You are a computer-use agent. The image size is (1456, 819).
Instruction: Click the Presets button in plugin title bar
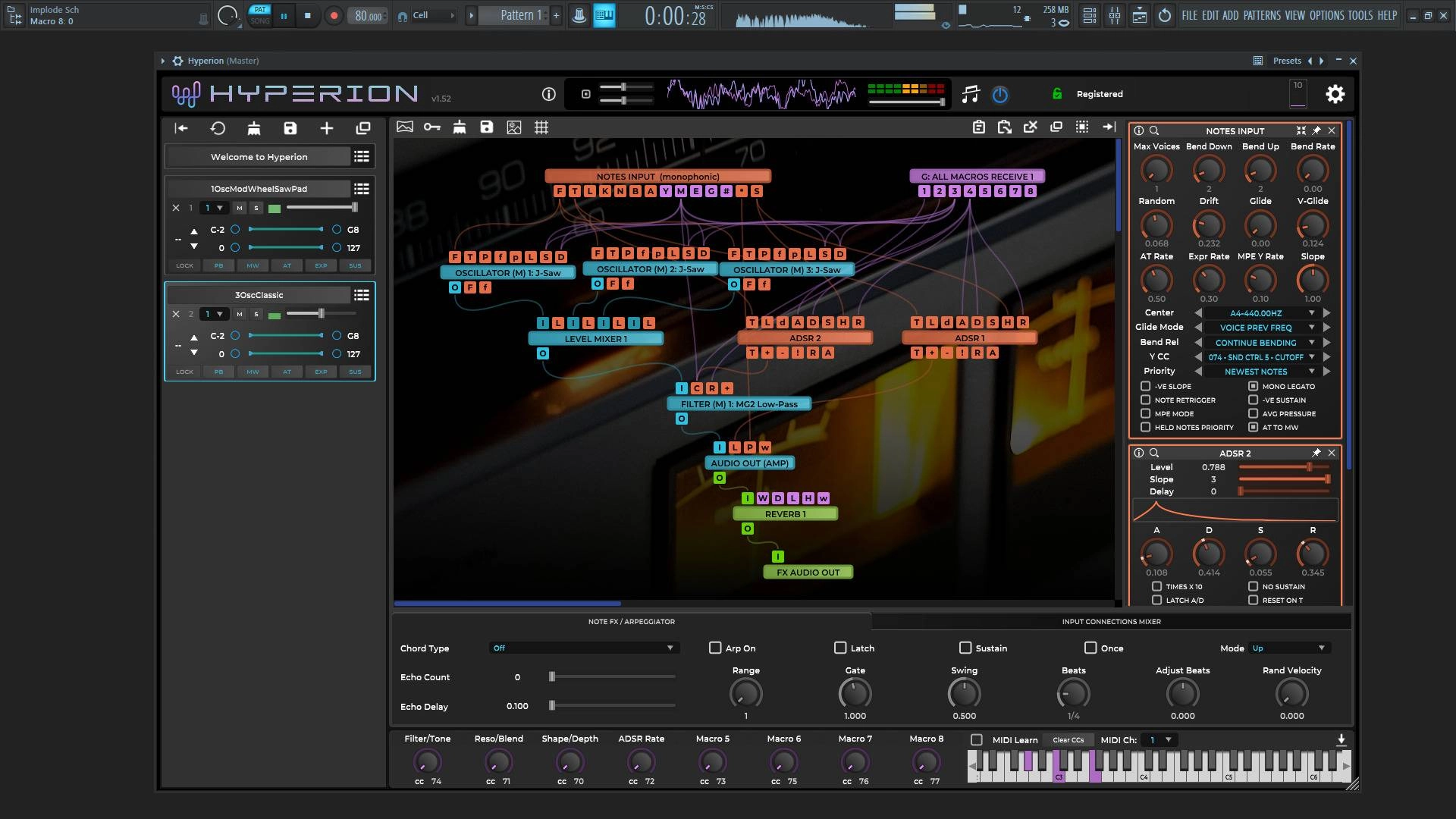pyautogui.click(x=1287, y=61)
